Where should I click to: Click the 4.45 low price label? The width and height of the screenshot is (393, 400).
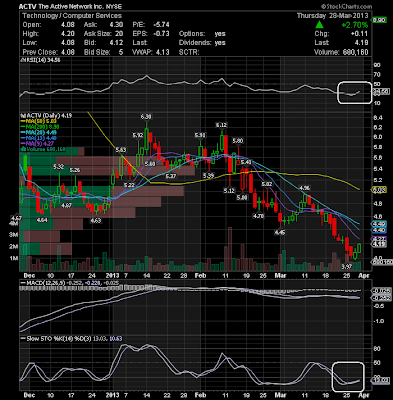click(280, 233)
